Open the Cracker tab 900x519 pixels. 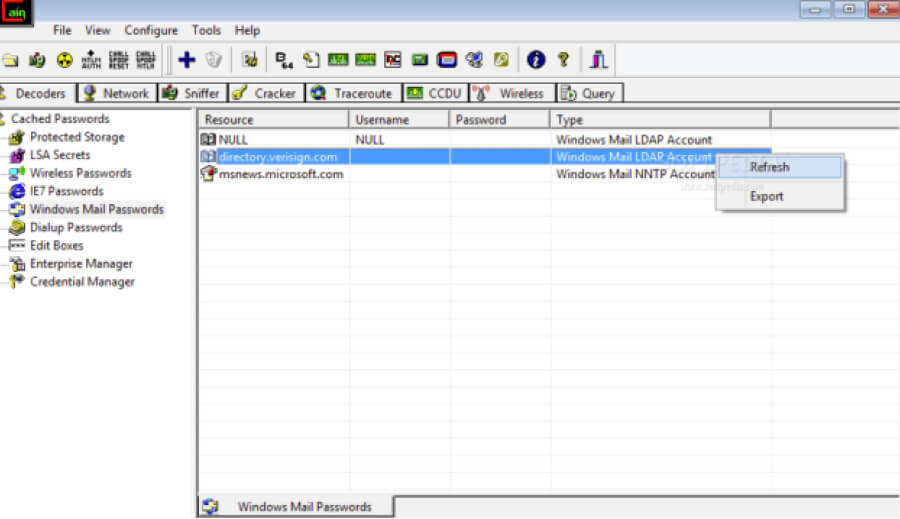265,93
